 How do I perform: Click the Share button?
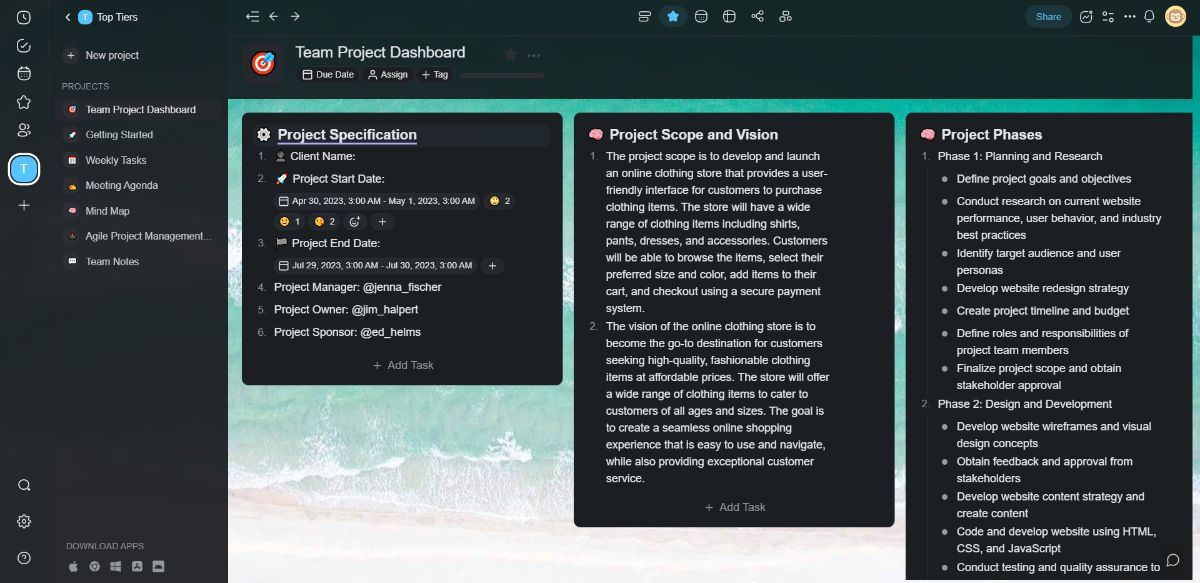tap(1048, 16)
